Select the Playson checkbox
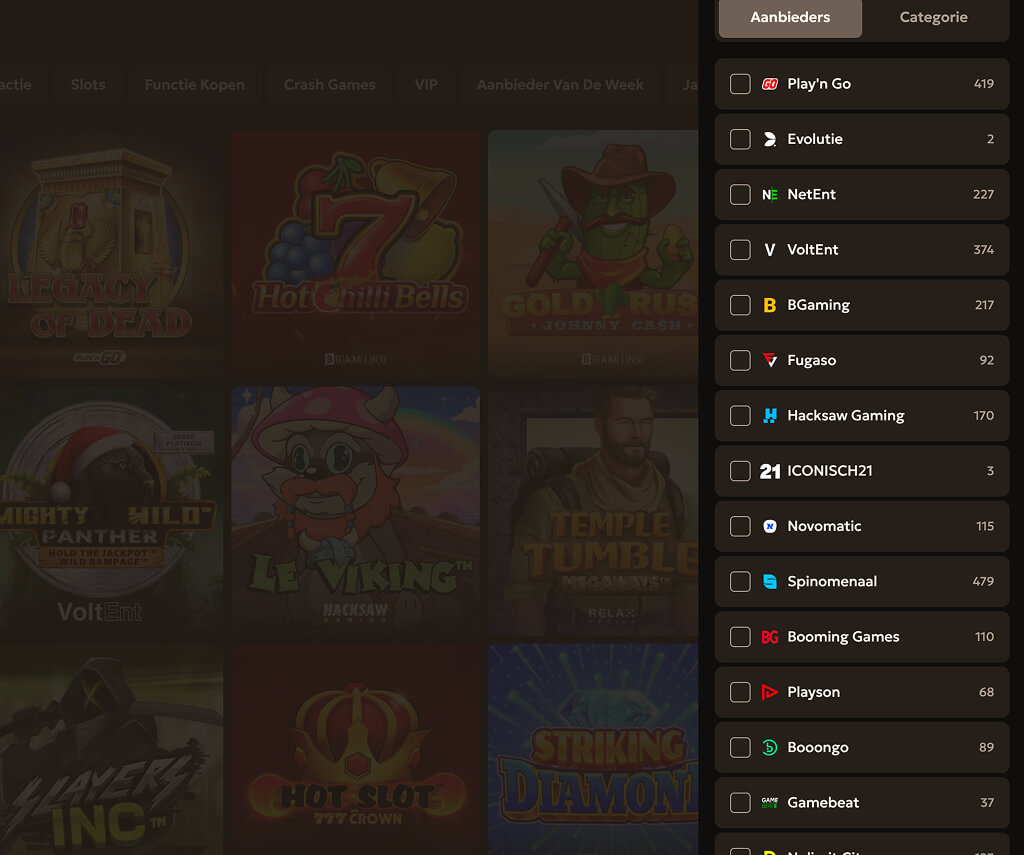The height and width of the screenshot is (855, 1024). (740, 692)
